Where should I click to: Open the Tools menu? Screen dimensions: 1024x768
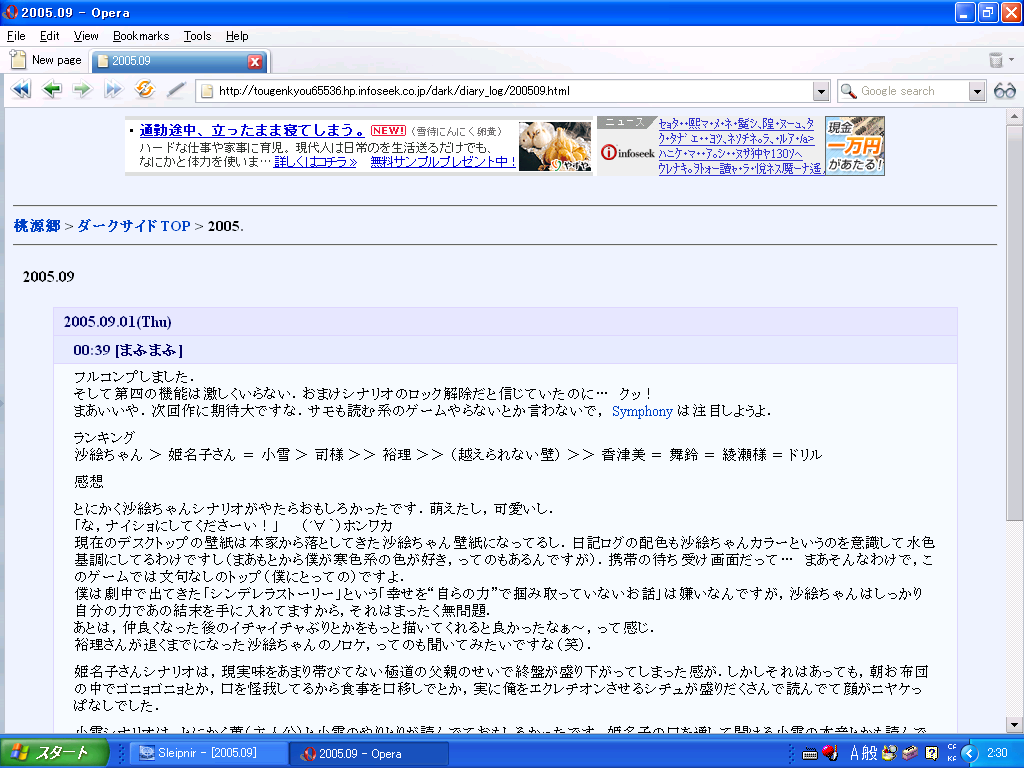point(197,36)
